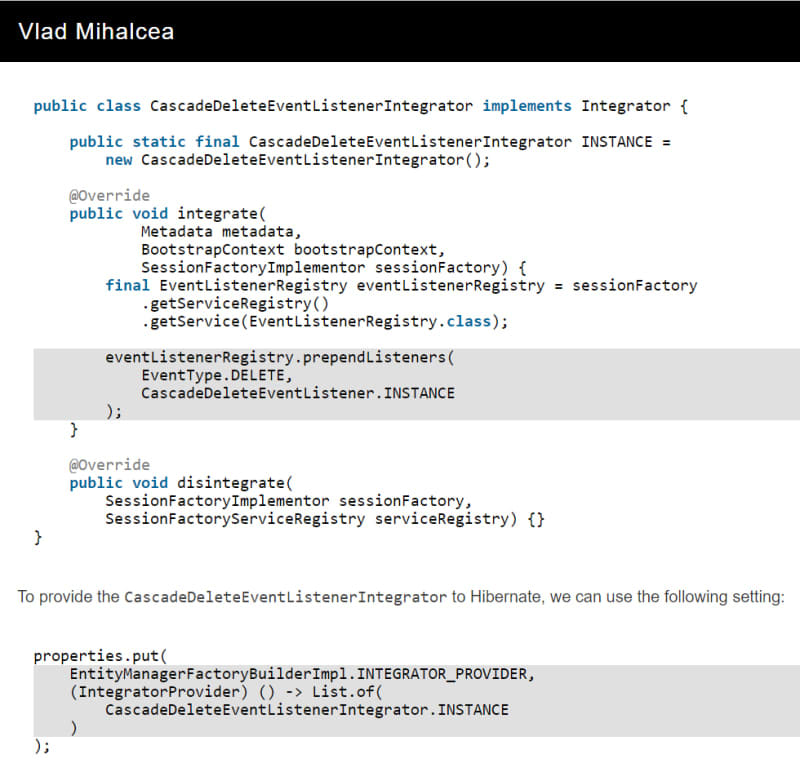
Task: Click the 'implements' keyword in class declaration
Action: coord(527,106)
